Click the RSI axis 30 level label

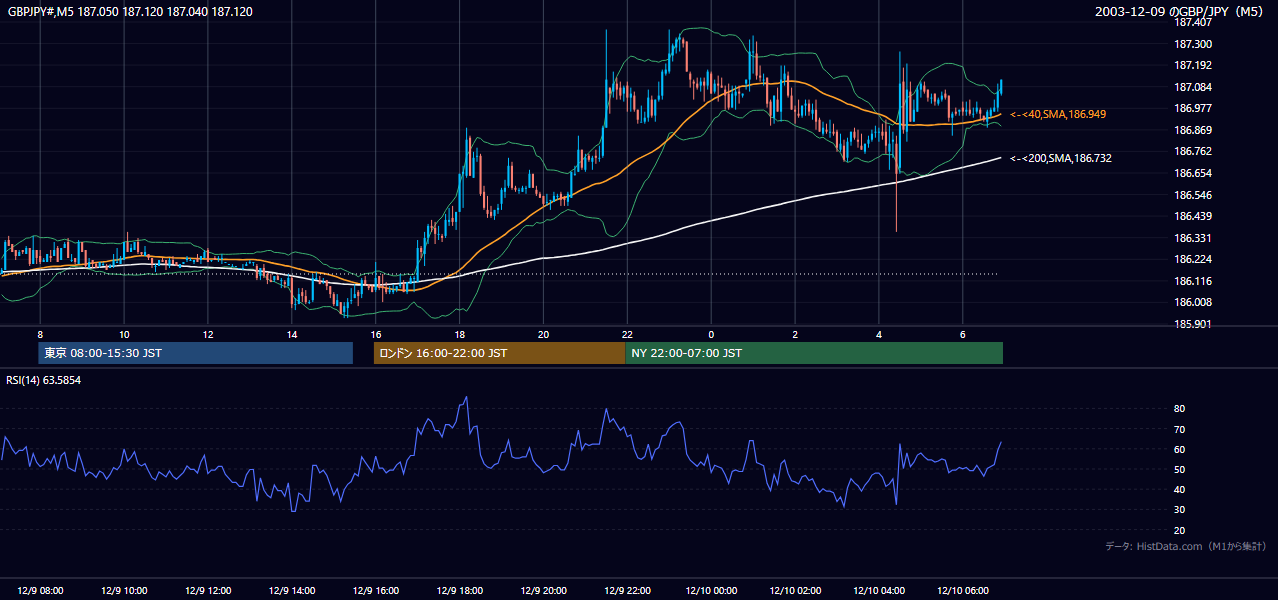(x=1180, y=510)
